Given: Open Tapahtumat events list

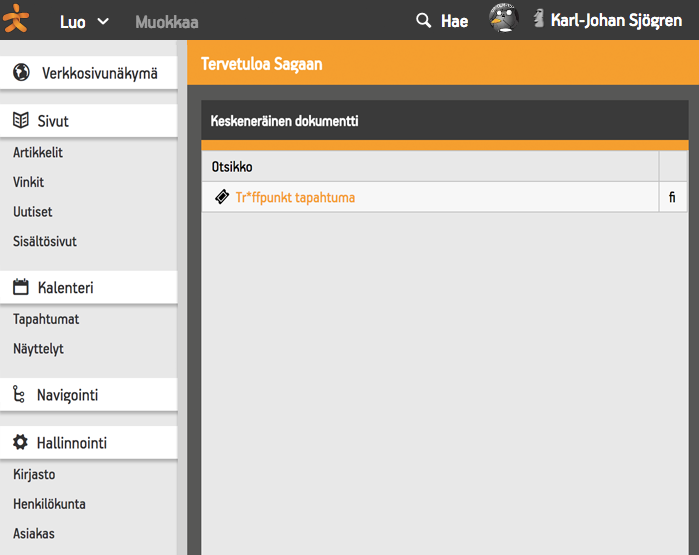Looking at the screenshot, I should (46, 319).
